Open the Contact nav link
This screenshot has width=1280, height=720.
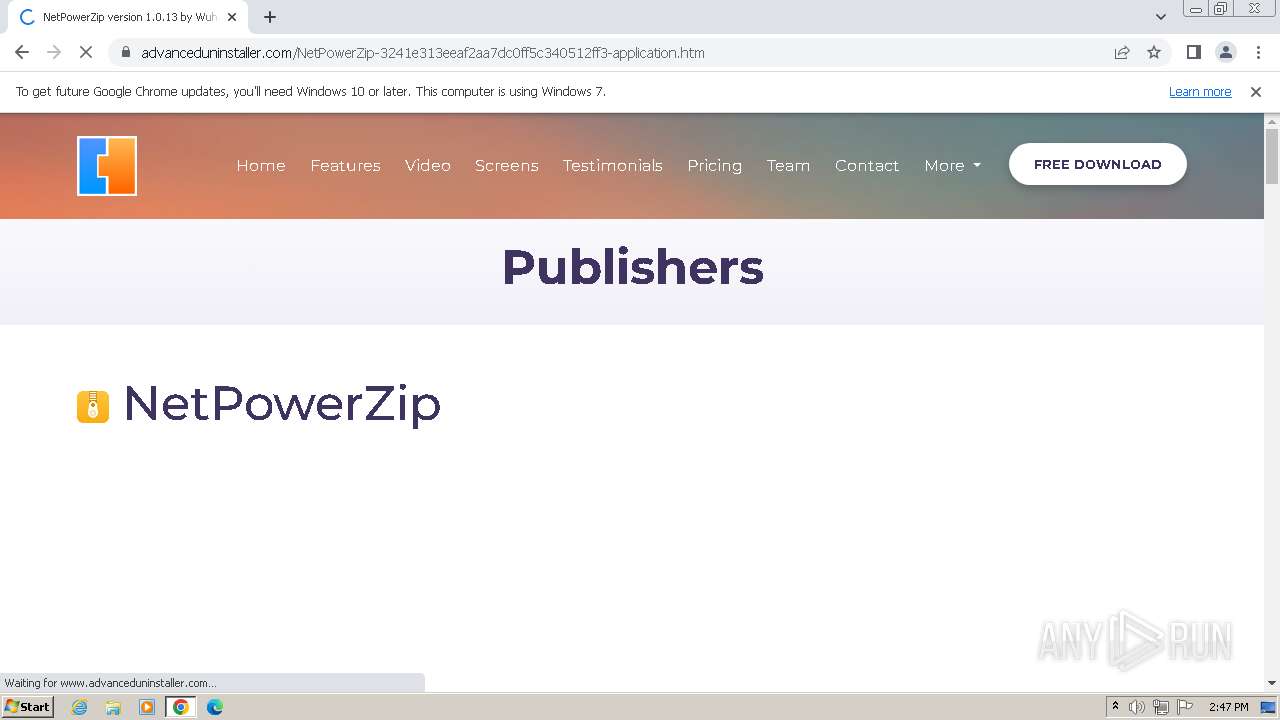(x=867, y=166)
